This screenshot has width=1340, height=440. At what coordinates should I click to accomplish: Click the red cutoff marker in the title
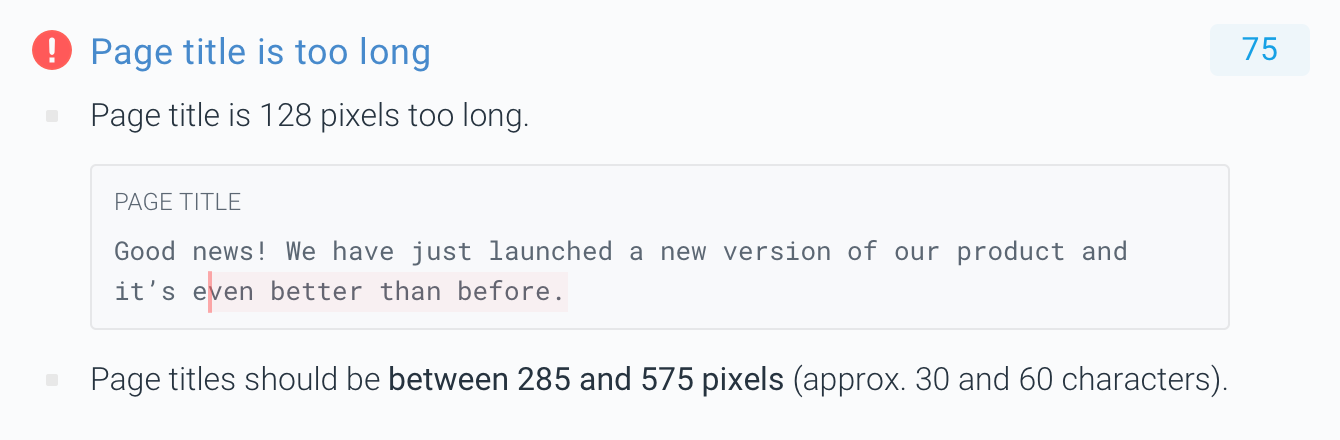point(210,291)
